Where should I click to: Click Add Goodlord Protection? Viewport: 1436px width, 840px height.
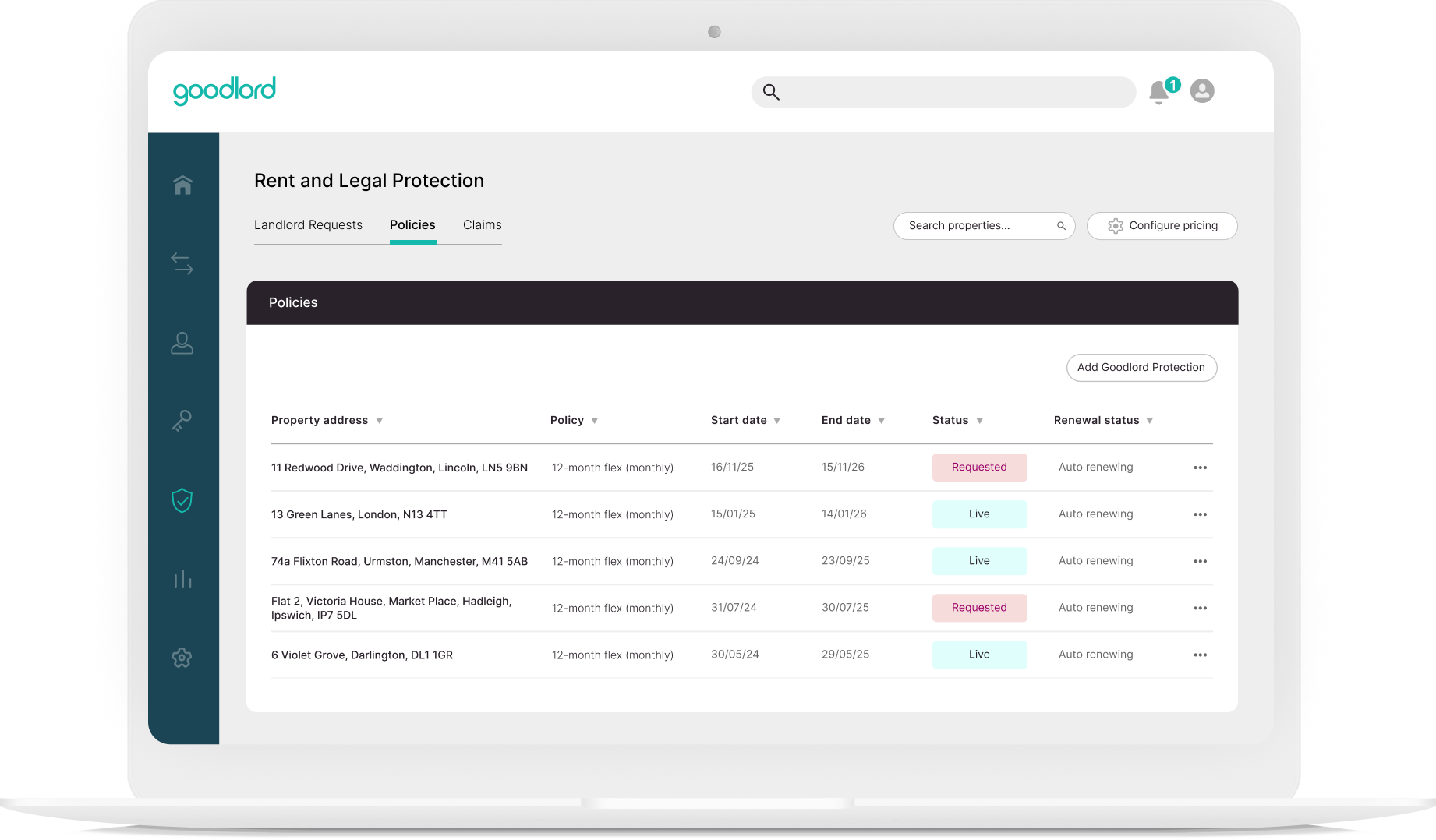(x=1141, y=367)
